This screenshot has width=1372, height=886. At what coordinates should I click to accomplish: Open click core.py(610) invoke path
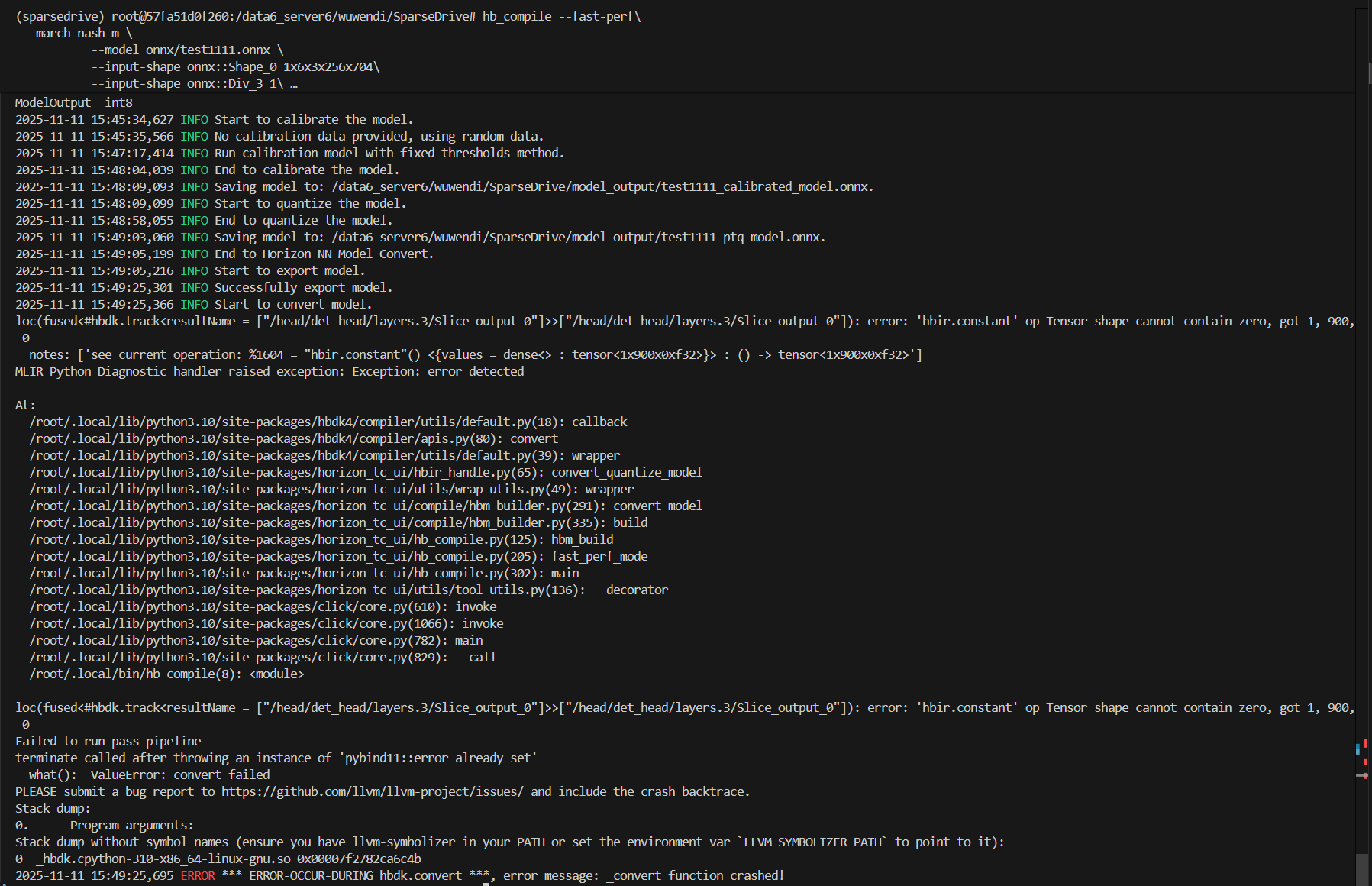click(238, 606)
